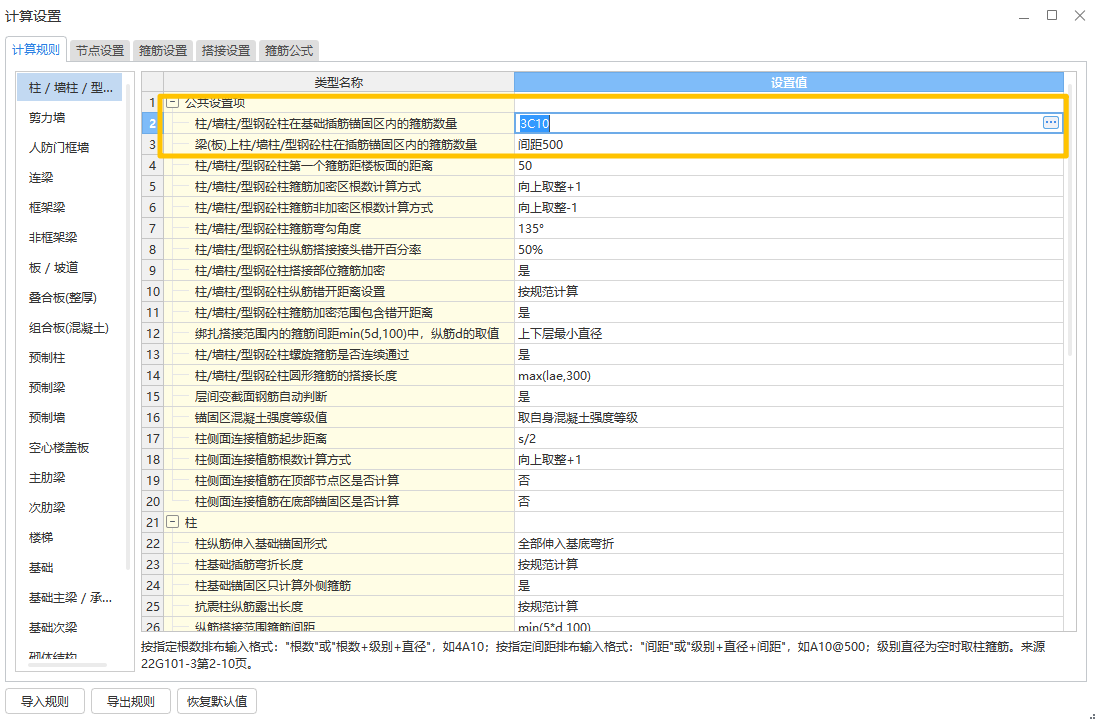Select 连梁 in the component list
This screenshot has height=720, width=1095.
pos(70,177)
